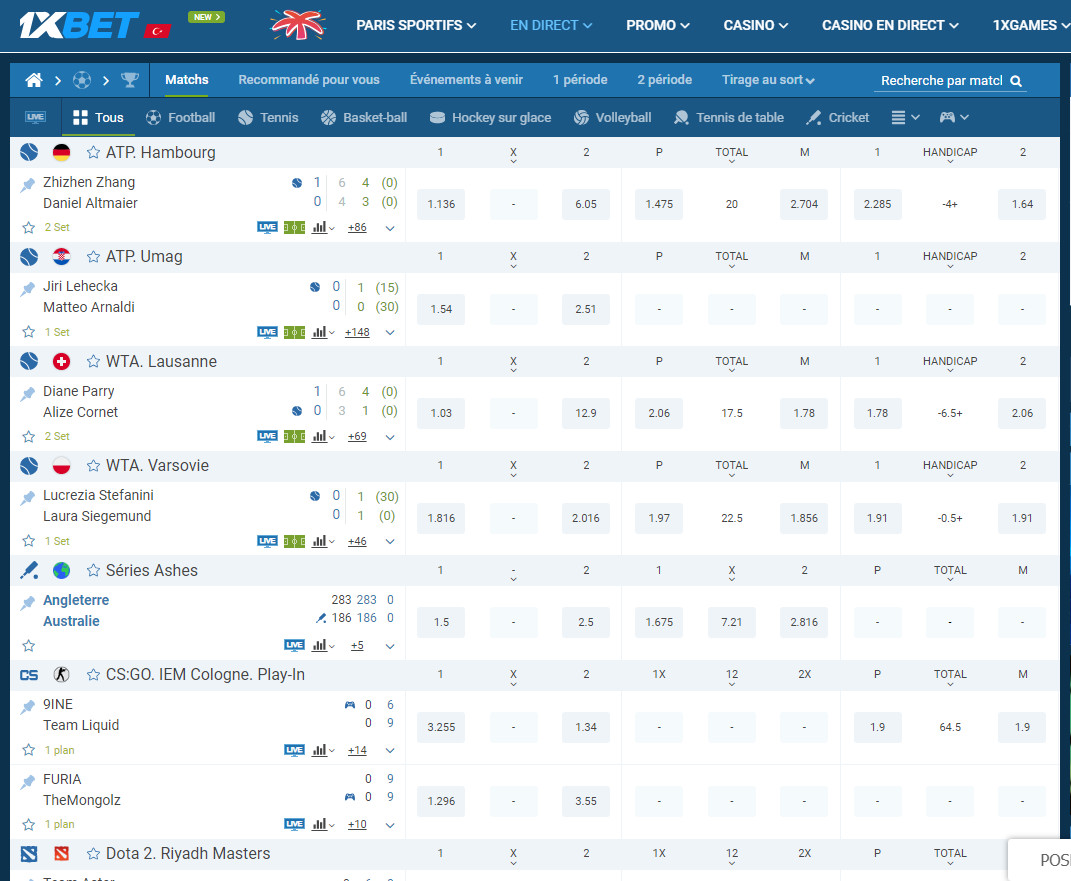
Task: Favorite the Angleterre vs Australie match
Action: point(29,645)
